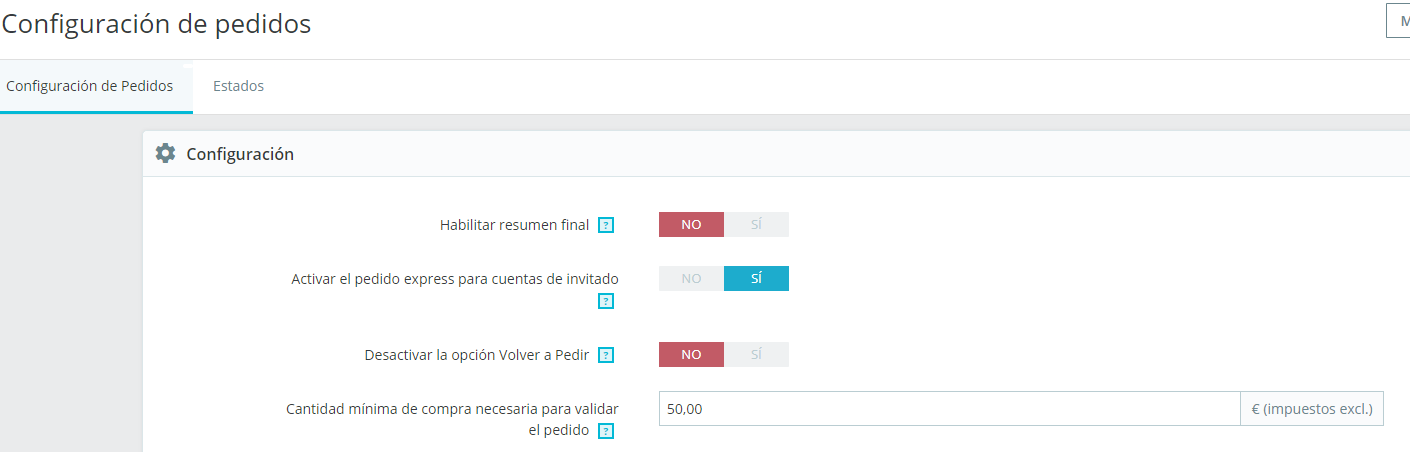Click the Cantidad mínima de compra label
Viewport: 1410px width, 452px height.
452,409
